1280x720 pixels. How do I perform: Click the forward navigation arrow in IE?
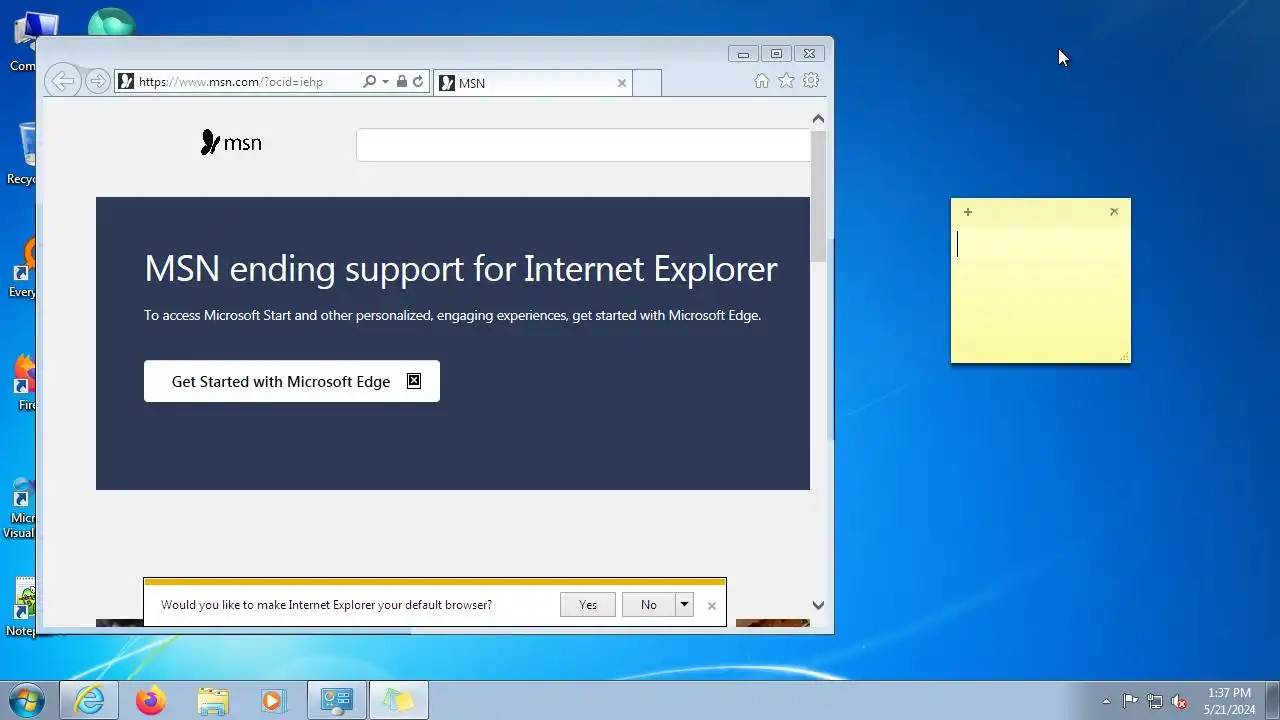click(97, 82)
